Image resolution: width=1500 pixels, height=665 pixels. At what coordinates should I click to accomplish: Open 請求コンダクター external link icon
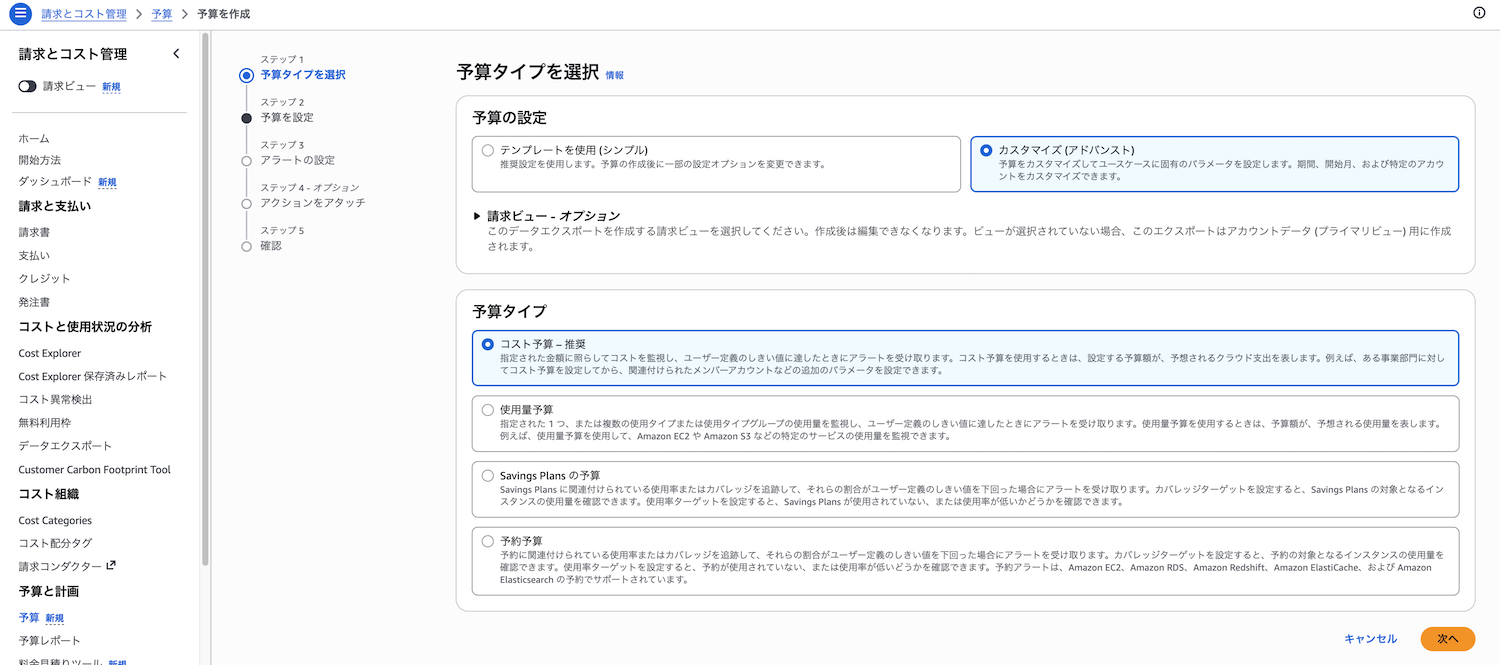(x=111, y=566)
